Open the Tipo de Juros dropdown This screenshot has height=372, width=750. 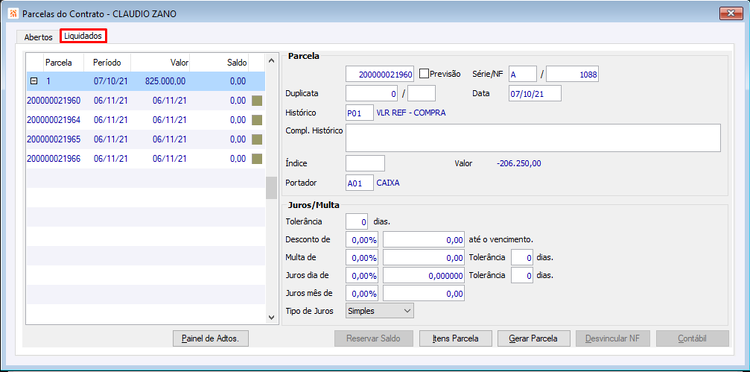(x=379, y=311)
